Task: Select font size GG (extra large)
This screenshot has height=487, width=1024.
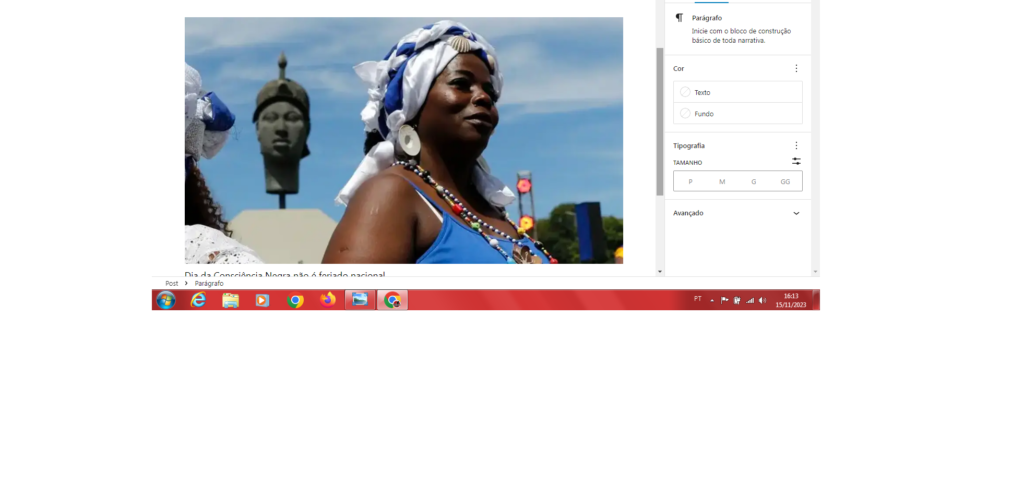Action: click(785, 182)
